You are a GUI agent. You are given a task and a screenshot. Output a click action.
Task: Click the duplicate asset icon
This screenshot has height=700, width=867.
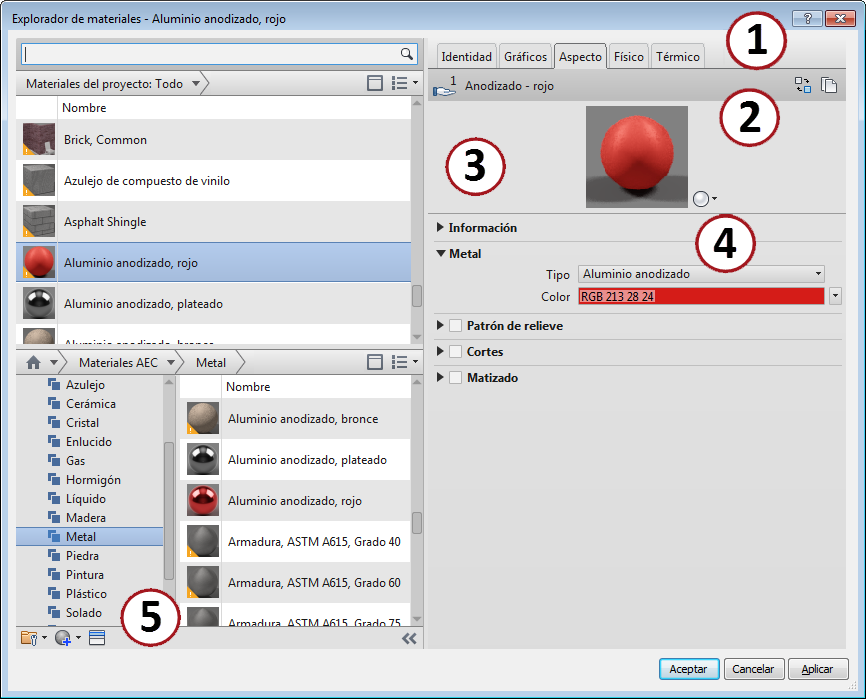pyautogui.click(x=829, y=85)
